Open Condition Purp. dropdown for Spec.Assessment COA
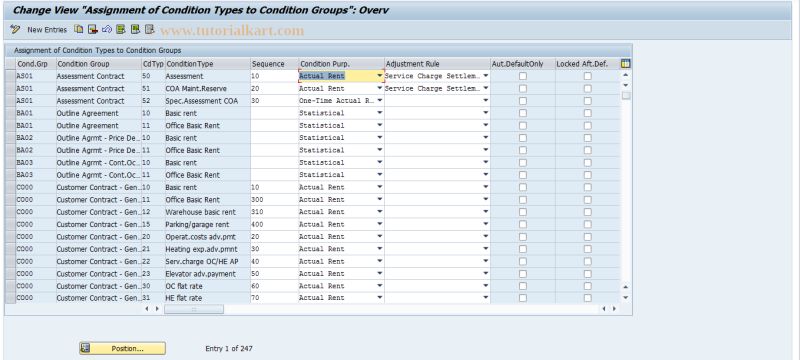 point(380,101)
